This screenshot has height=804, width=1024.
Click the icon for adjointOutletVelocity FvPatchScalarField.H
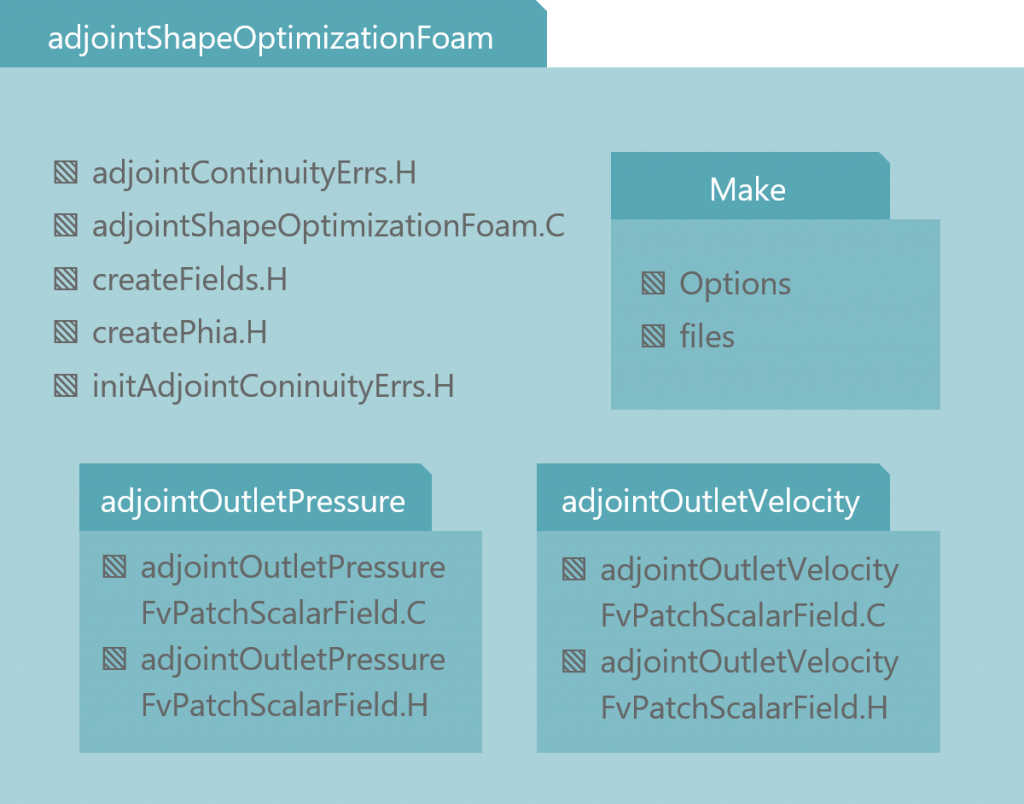[x=574, y=662]
